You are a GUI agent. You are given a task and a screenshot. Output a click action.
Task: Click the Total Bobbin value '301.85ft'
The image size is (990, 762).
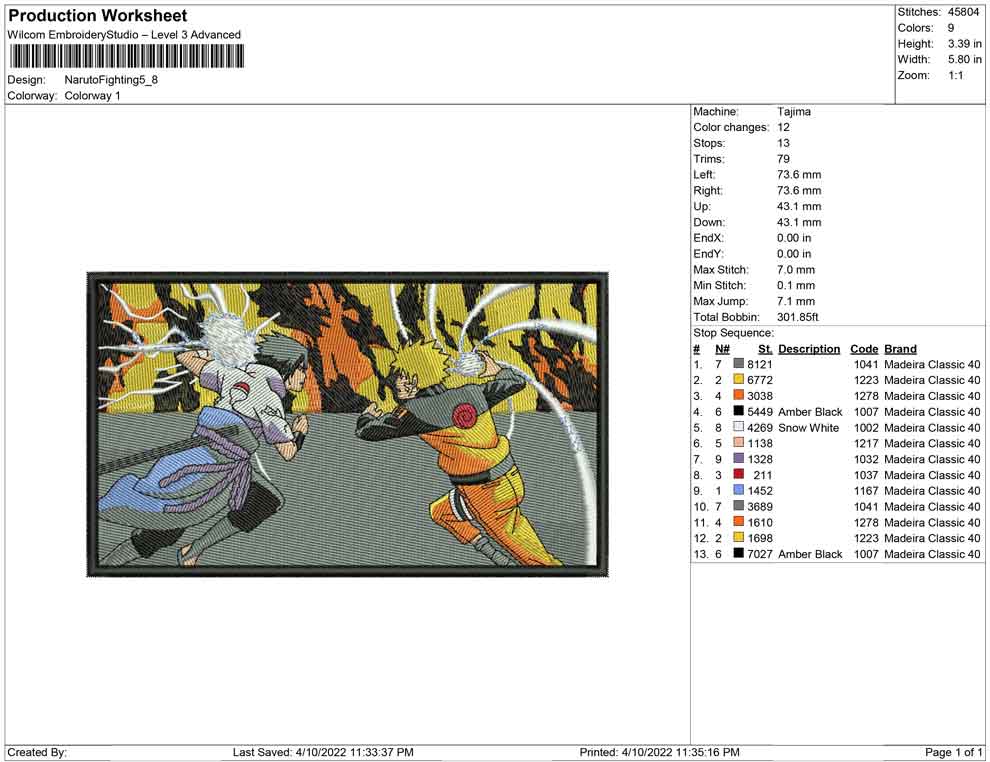tap(797, 317)
